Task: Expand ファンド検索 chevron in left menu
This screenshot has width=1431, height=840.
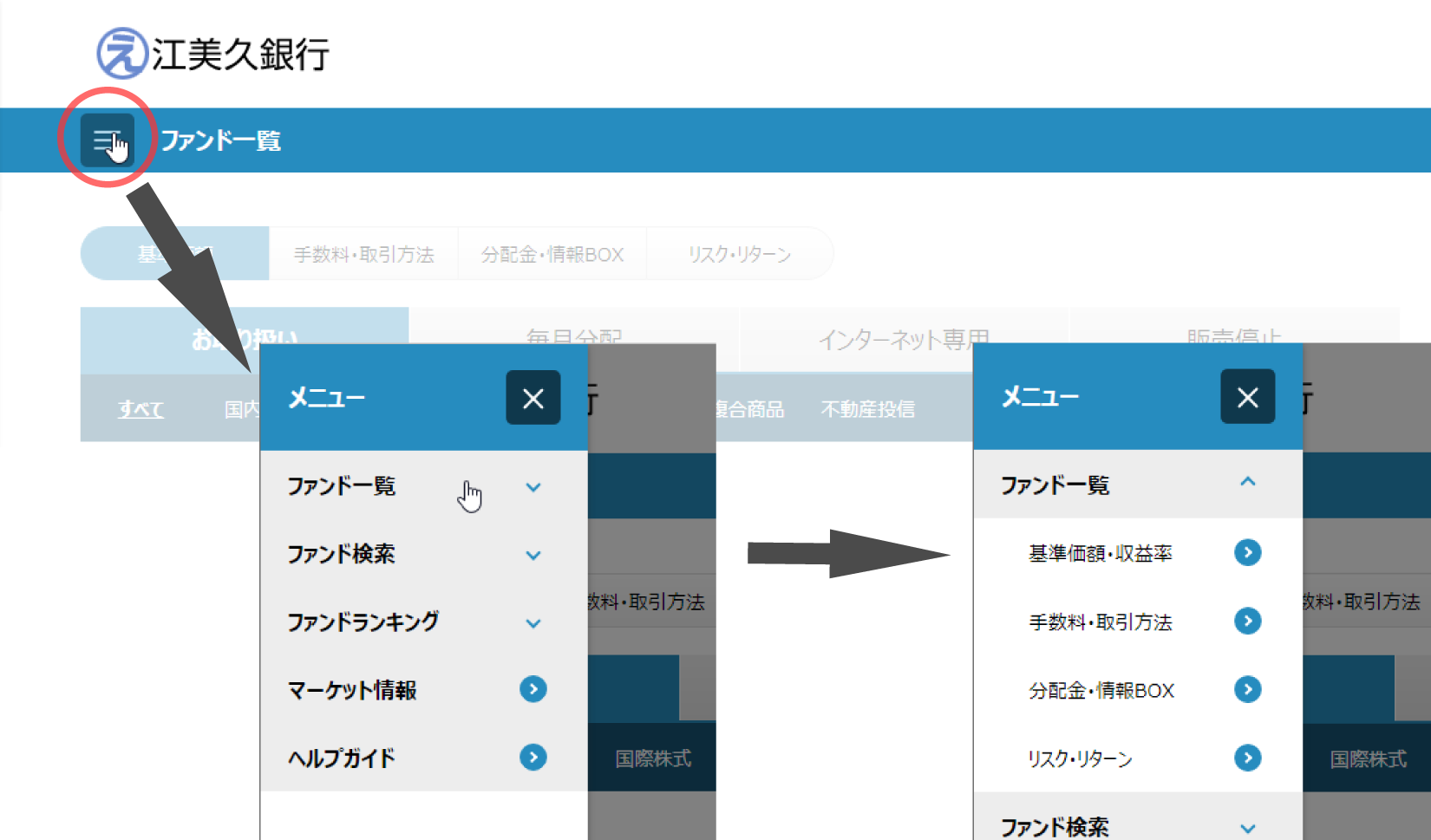Action: click(x=533, y=556)
